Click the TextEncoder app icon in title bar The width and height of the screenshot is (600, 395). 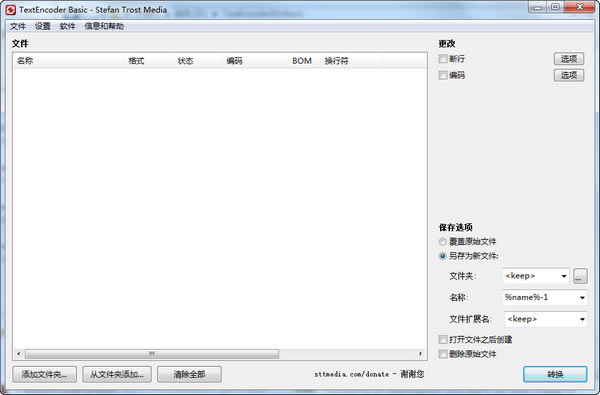(11, 10)
